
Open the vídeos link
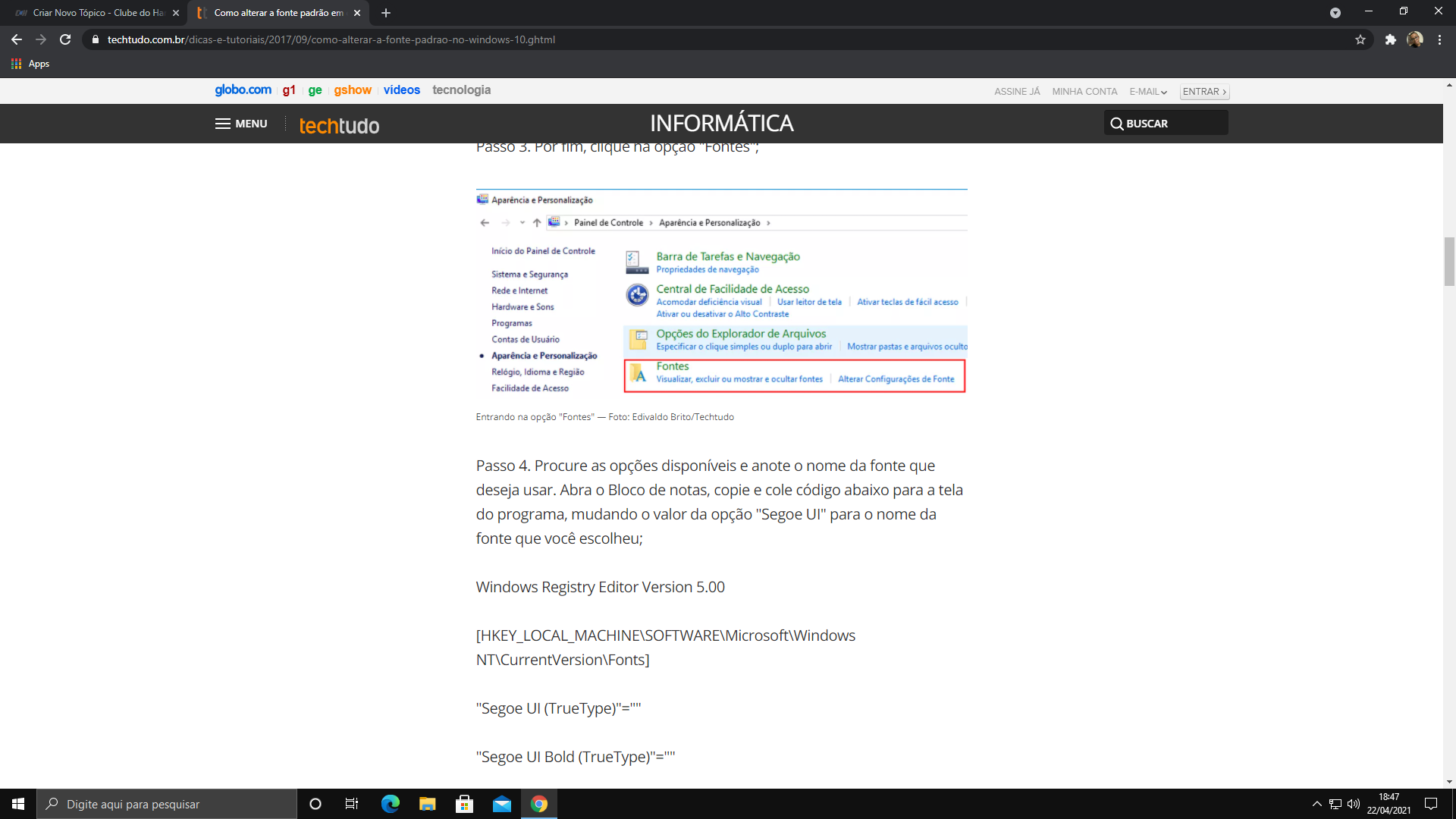tap(401, 90)
